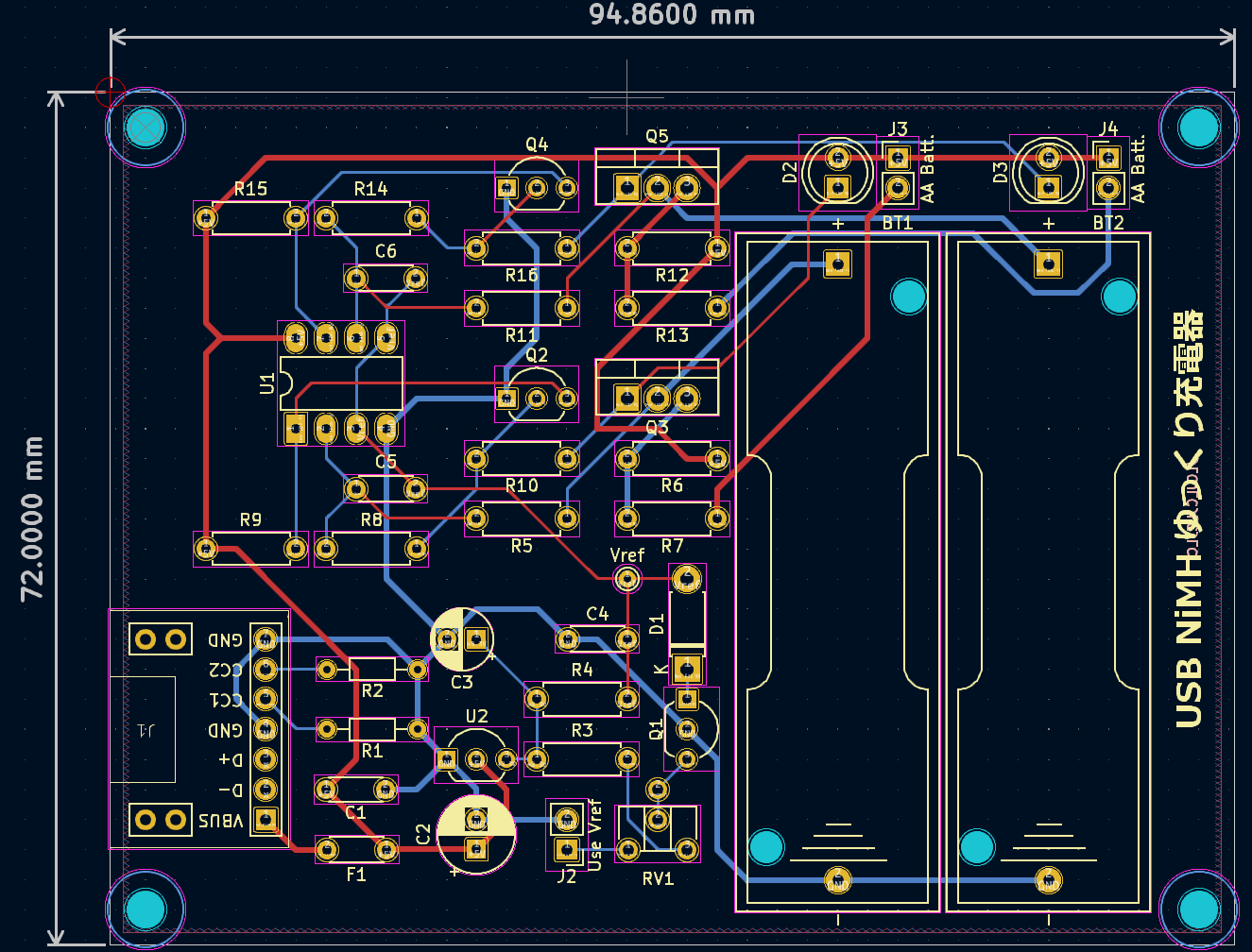Click the R11 reference label
This screenshot has height=952, width=1252.
(x=521, y=335)
